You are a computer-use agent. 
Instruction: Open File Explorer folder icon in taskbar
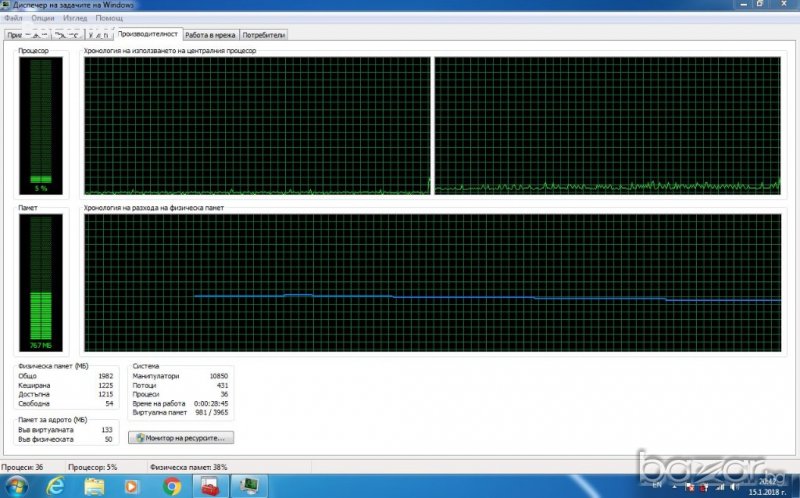pos(94,486)
